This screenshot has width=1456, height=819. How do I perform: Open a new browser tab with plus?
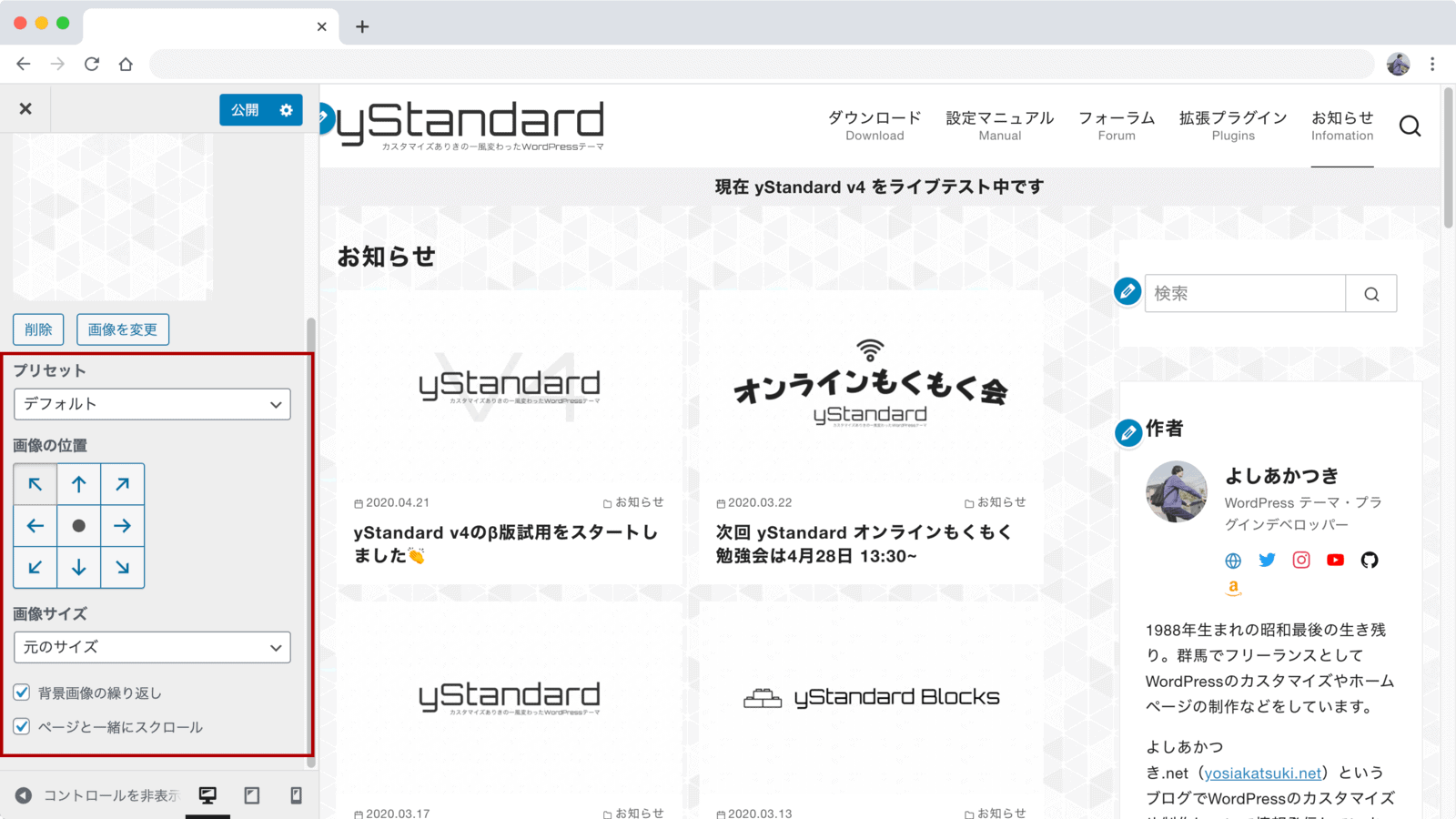[x=362, y=26]
